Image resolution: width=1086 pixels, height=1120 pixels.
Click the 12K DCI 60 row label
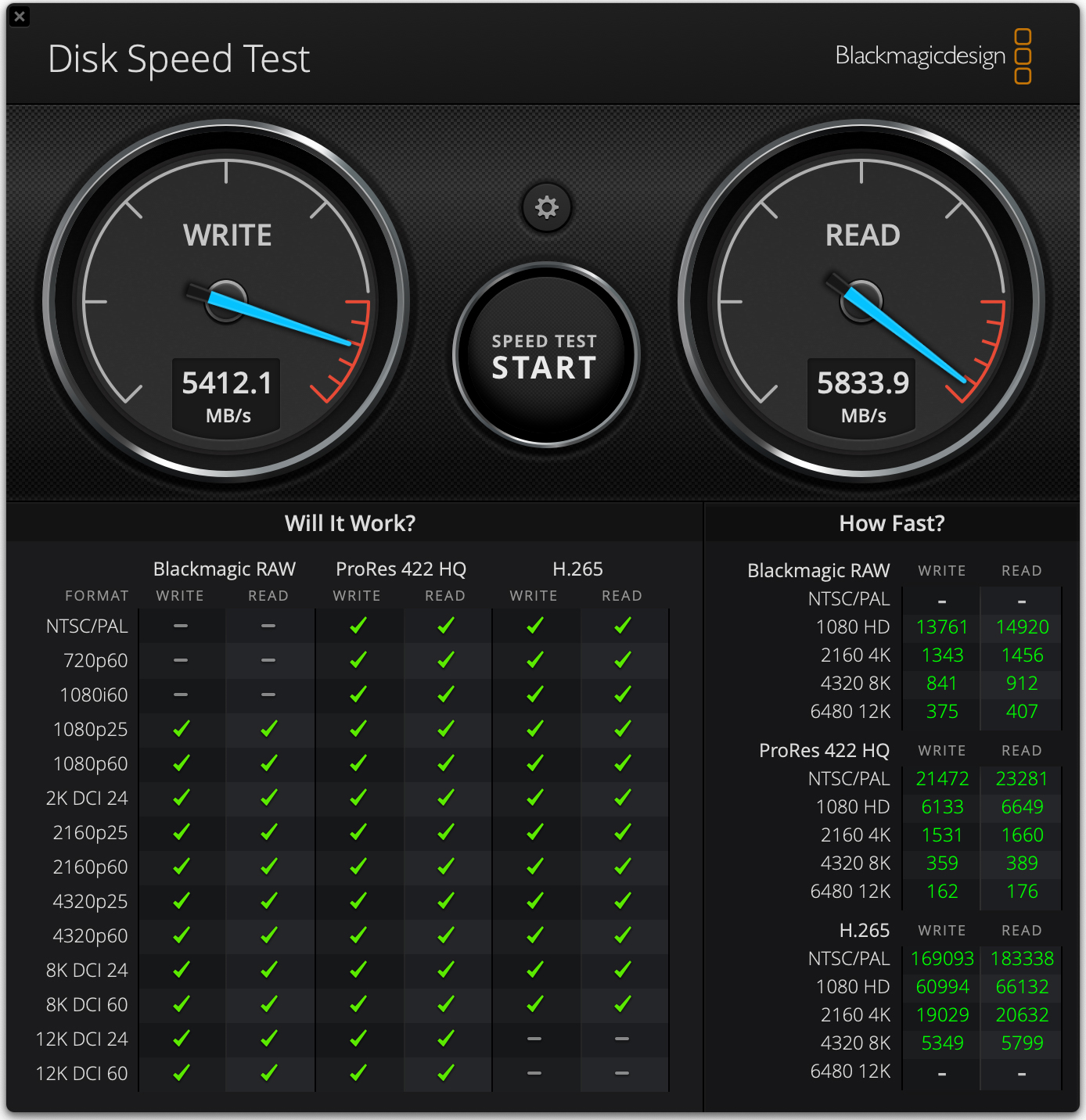click(x=82, y=1074)
